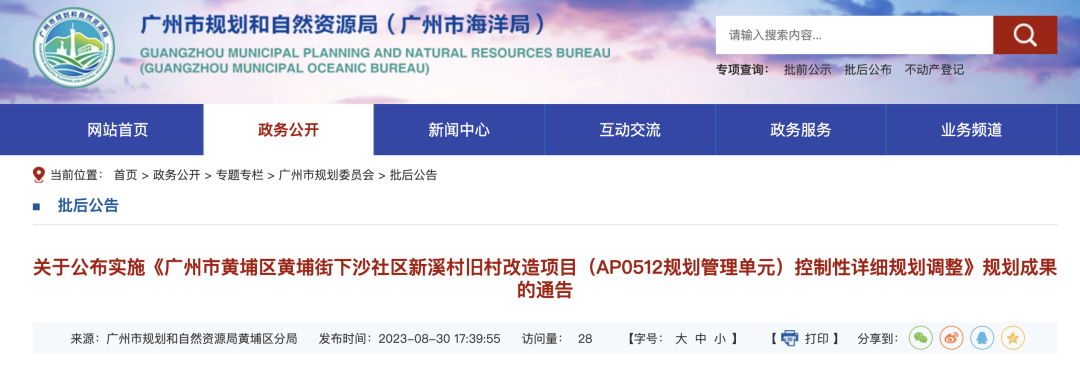Viewport: 1080px width, 371px height.
Task: Click the red search magnifier button
Action: tap(1025, 35)
